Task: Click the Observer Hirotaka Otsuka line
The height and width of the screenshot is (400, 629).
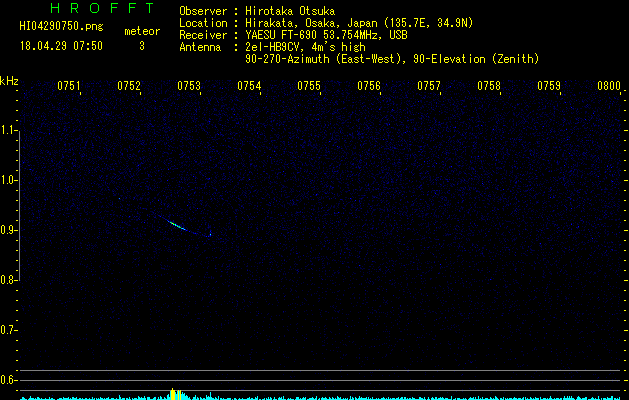Action: click(x=257, y=11)
